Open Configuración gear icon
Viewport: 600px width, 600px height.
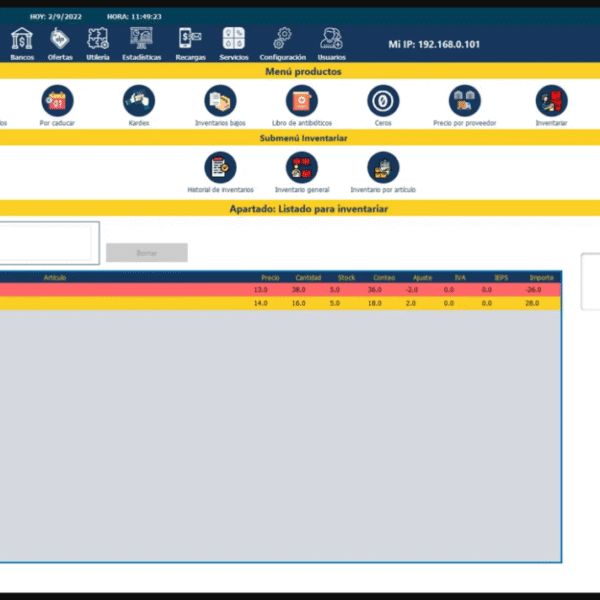[283, 39]
